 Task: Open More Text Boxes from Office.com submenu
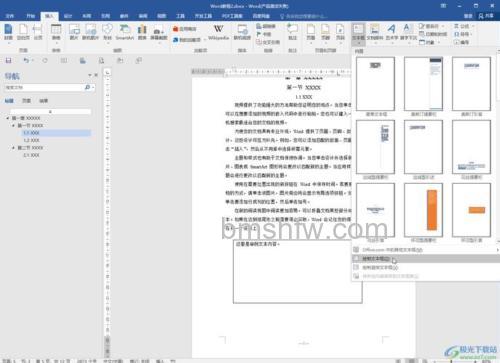425,250
